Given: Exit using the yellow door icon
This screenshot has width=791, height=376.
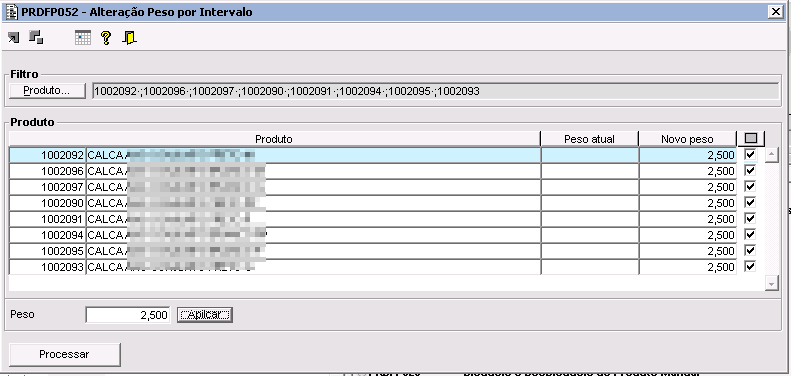Looking at the screenshot, I should coord(129,38).
